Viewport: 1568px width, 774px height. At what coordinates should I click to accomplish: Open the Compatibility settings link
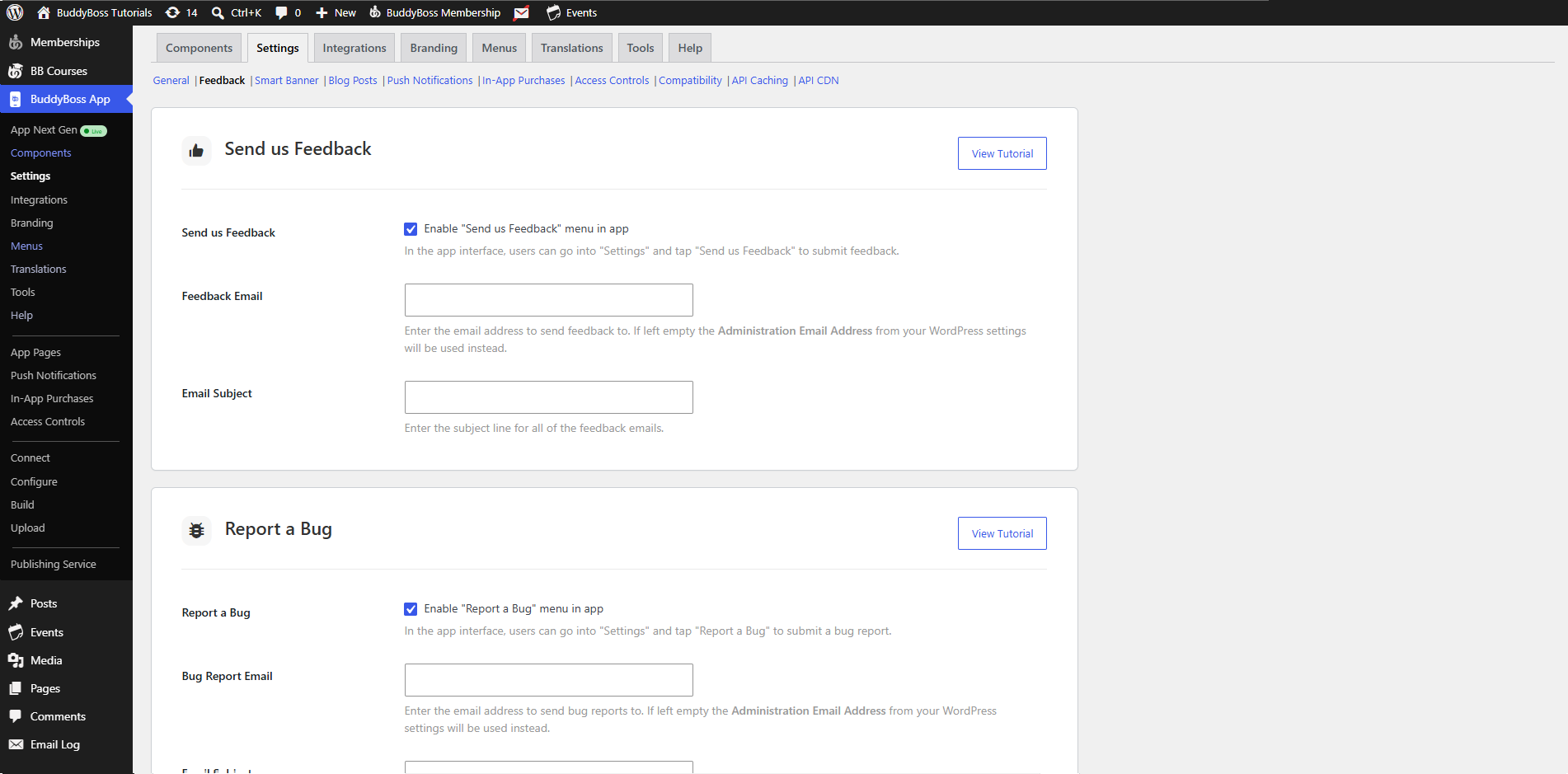pos(690,80)
